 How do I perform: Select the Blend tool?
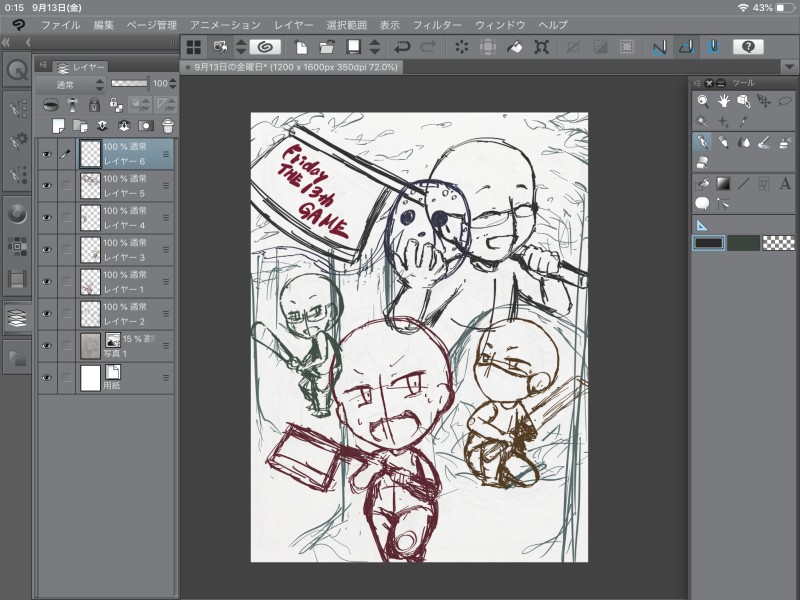point(743,142)
